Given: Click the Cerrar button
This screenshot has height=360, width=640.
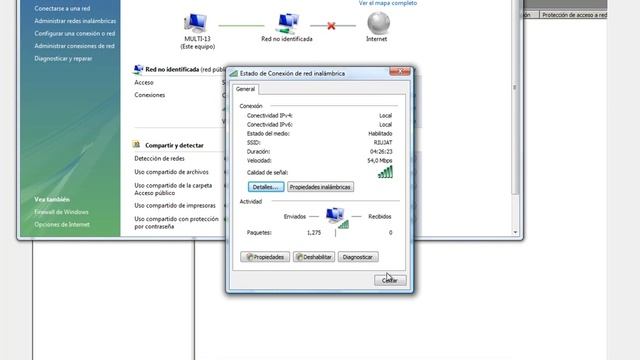Looking at the screenshot, I should tap(390, 280).
